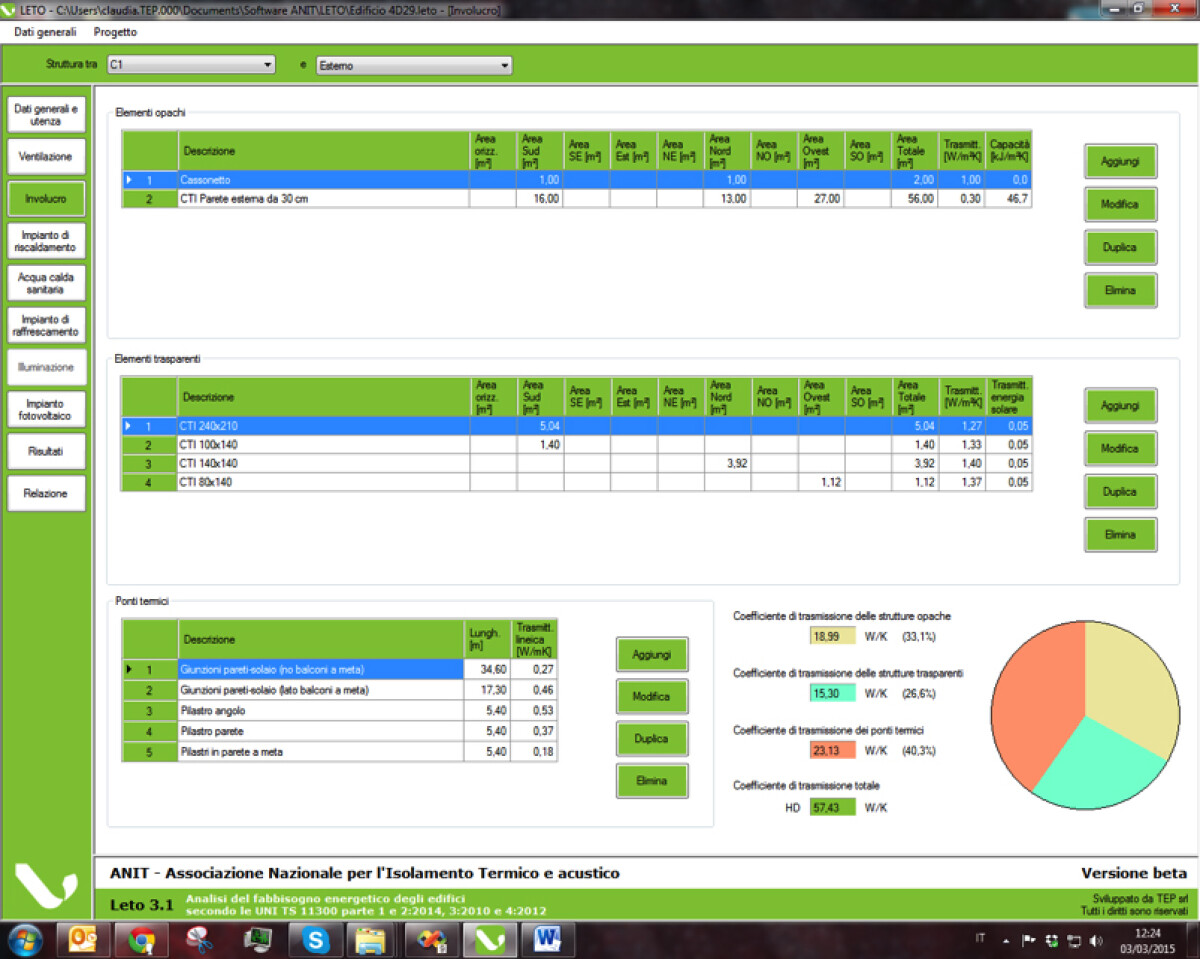Click Modifica in Elementi opachi
The height and width of the screenshot is (959, 1200).
(1120, 204)
